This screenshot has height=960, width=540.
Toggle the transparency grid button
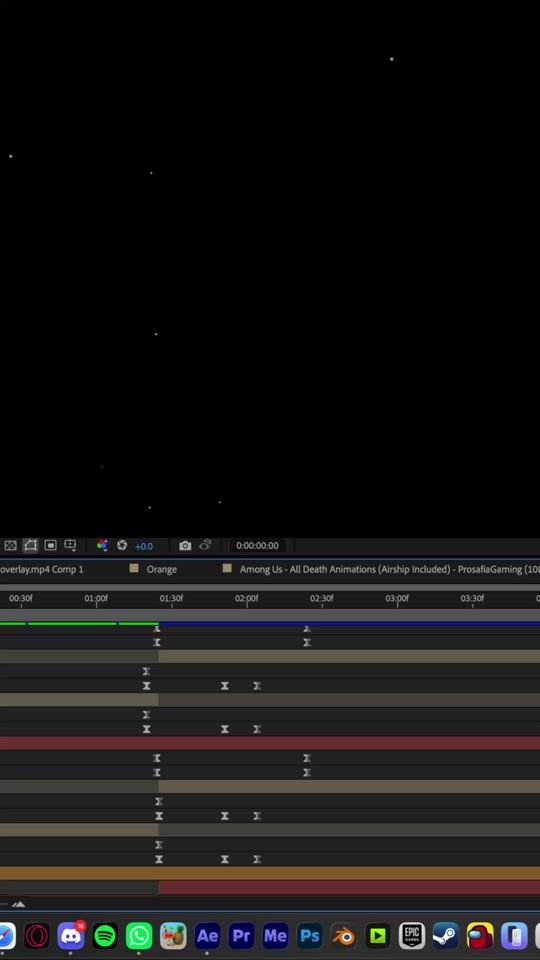point(10,545)
